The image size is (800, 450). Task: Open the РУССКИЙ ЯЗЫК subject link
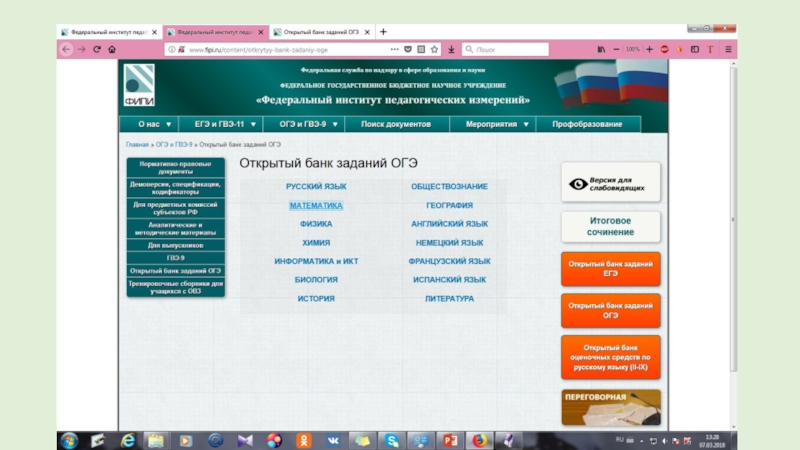pos(316,186)
